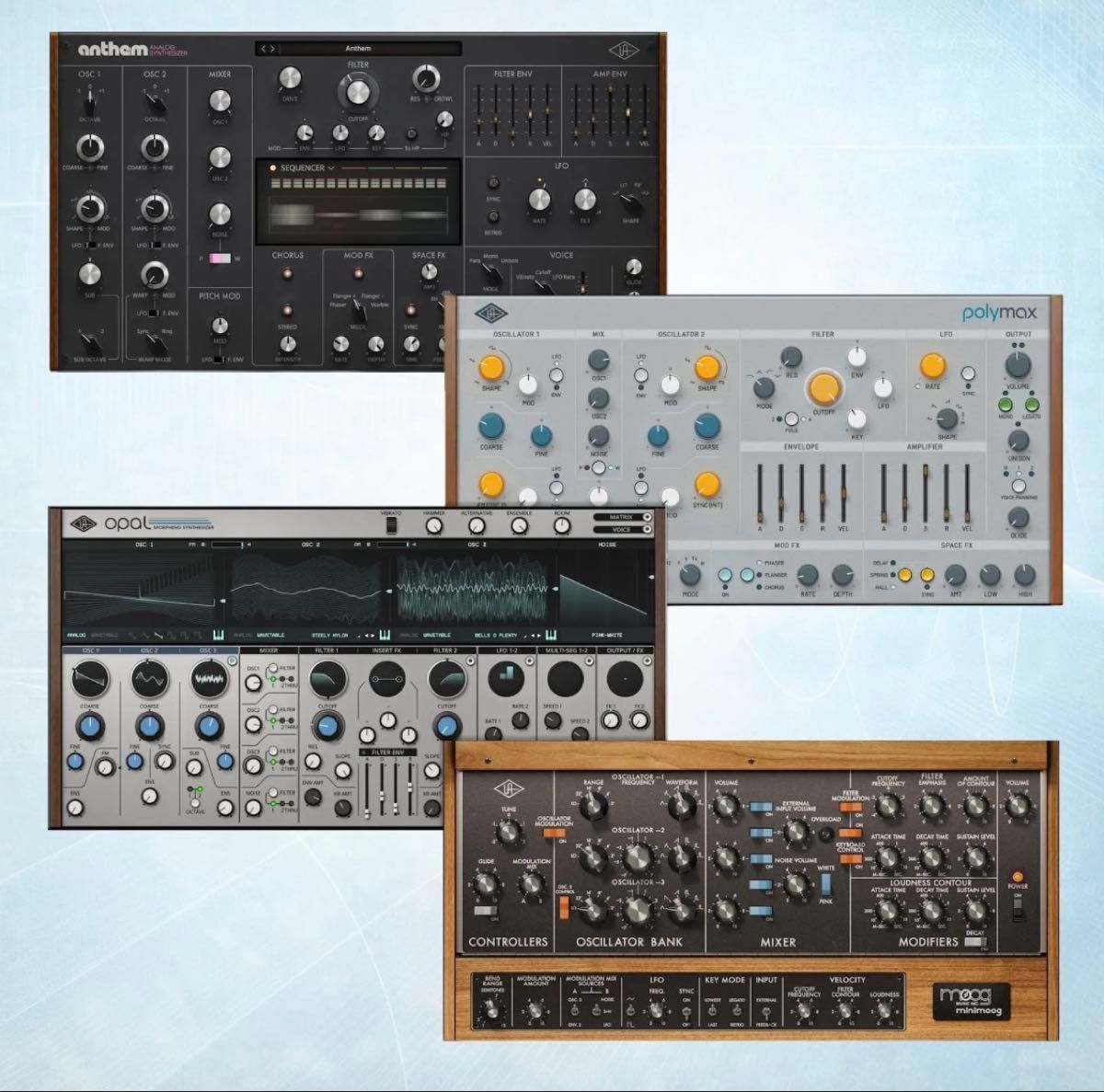The height and width of the screenshot is (1092, 1104).
Task: Toggle the Legato button in Polymax
Action: (x=1030, y=404)
